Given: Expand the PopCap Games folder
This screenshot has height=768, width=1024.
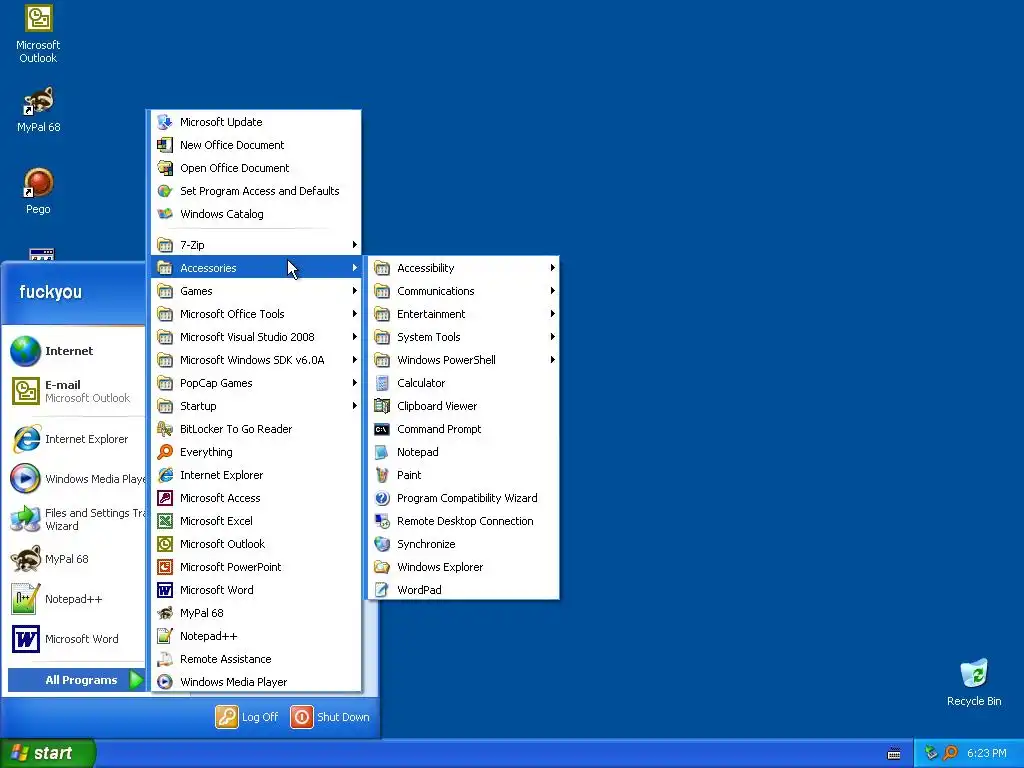Looking at the screenshot, I should pyautogui.click(x=257, y=383).
